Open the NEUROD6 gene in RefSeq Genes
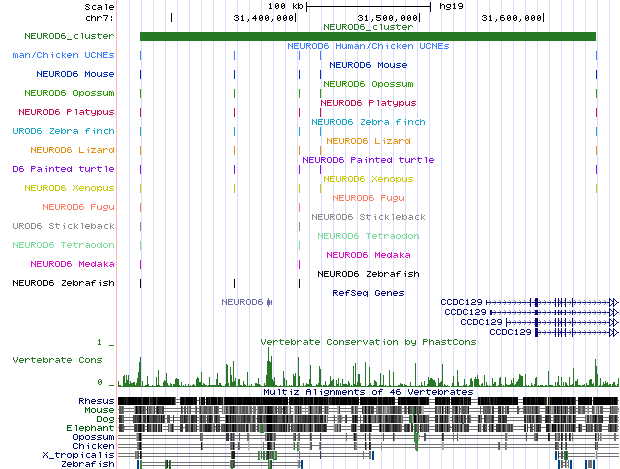Image resolution: width=620 pixels, height=469 pixels. click(243, 301)
